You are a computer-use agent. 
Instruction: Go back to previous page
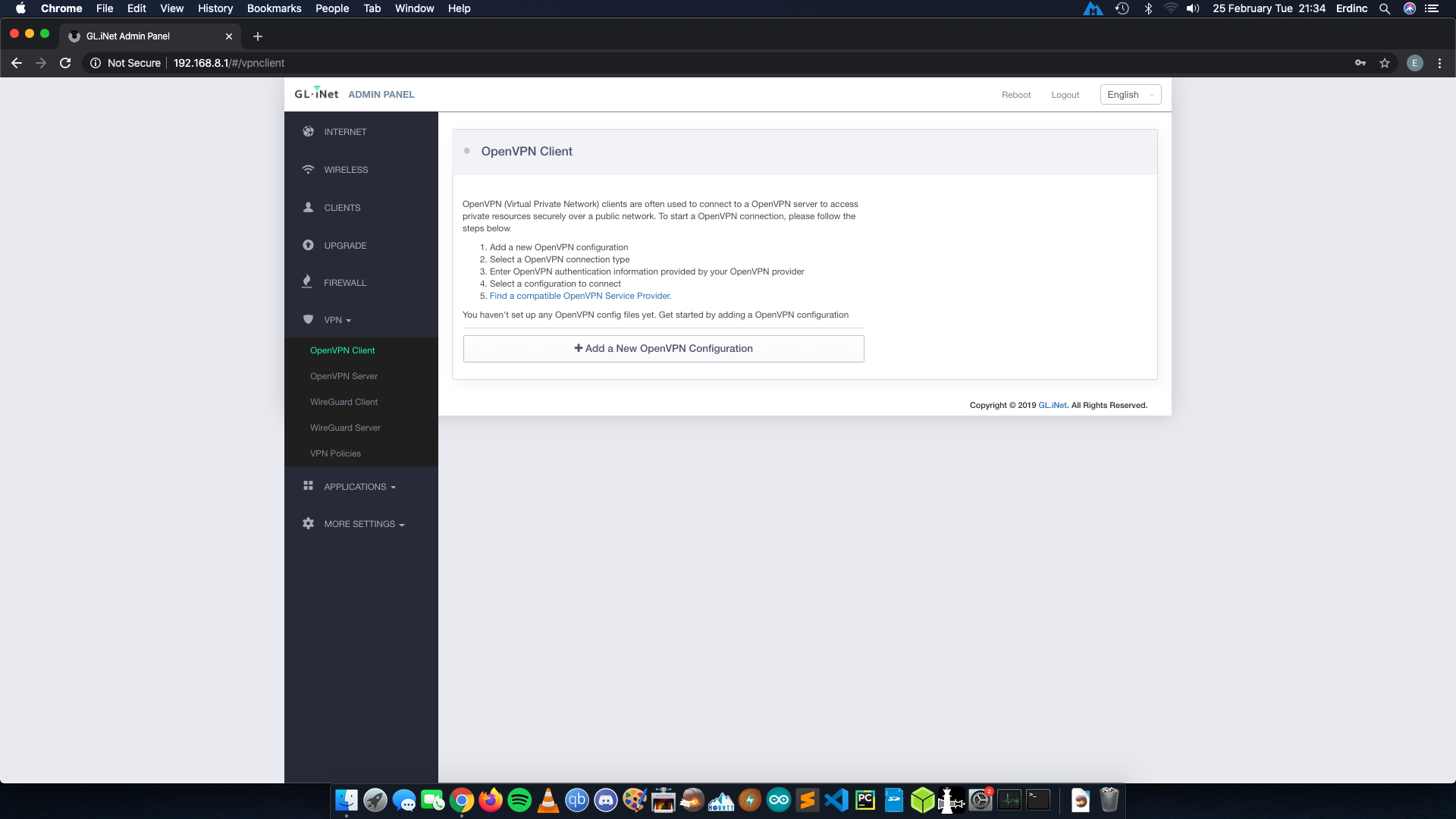click(x=17, y=63)
